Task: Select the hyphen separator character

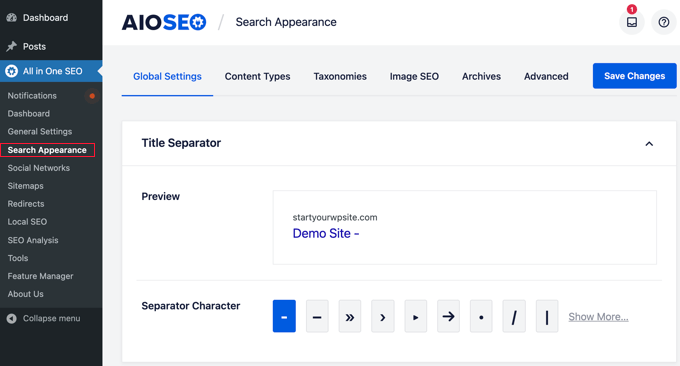Action: coord(284,316)
